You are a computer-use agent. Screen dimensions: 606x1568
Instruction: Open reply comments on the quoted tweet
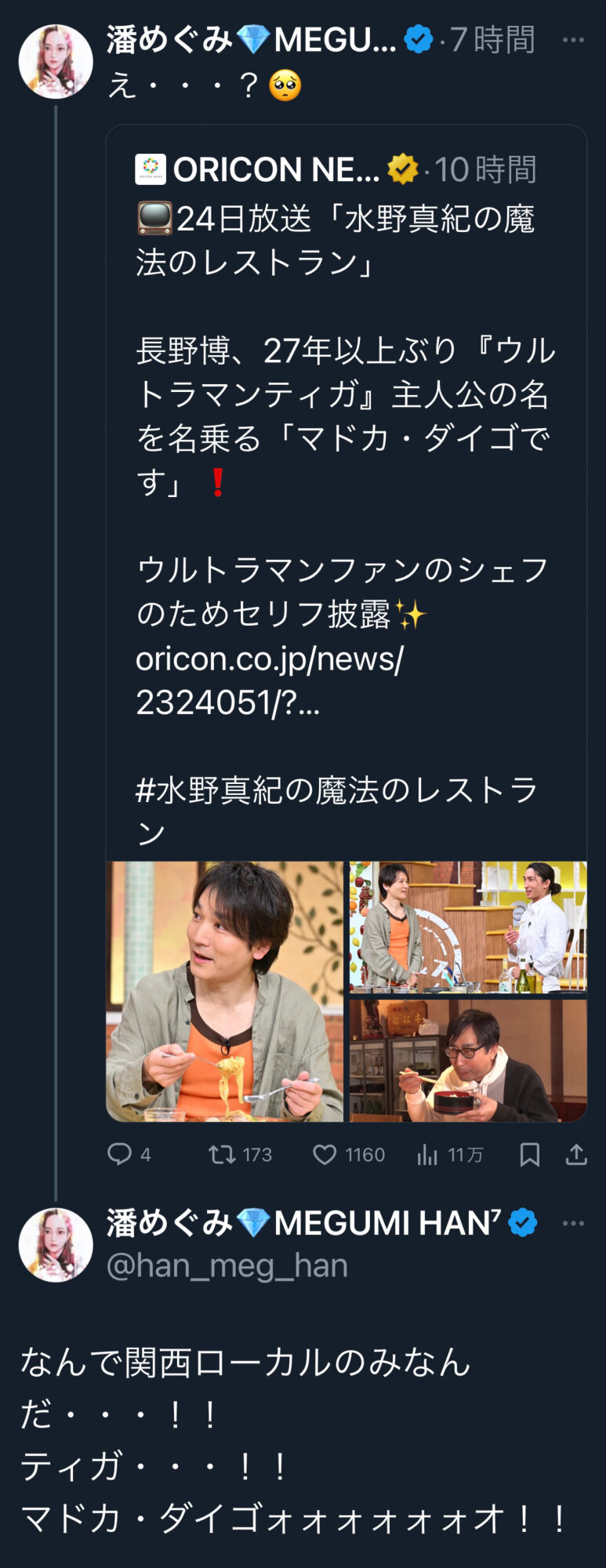pyautogui.click(x=129, y=1154)
